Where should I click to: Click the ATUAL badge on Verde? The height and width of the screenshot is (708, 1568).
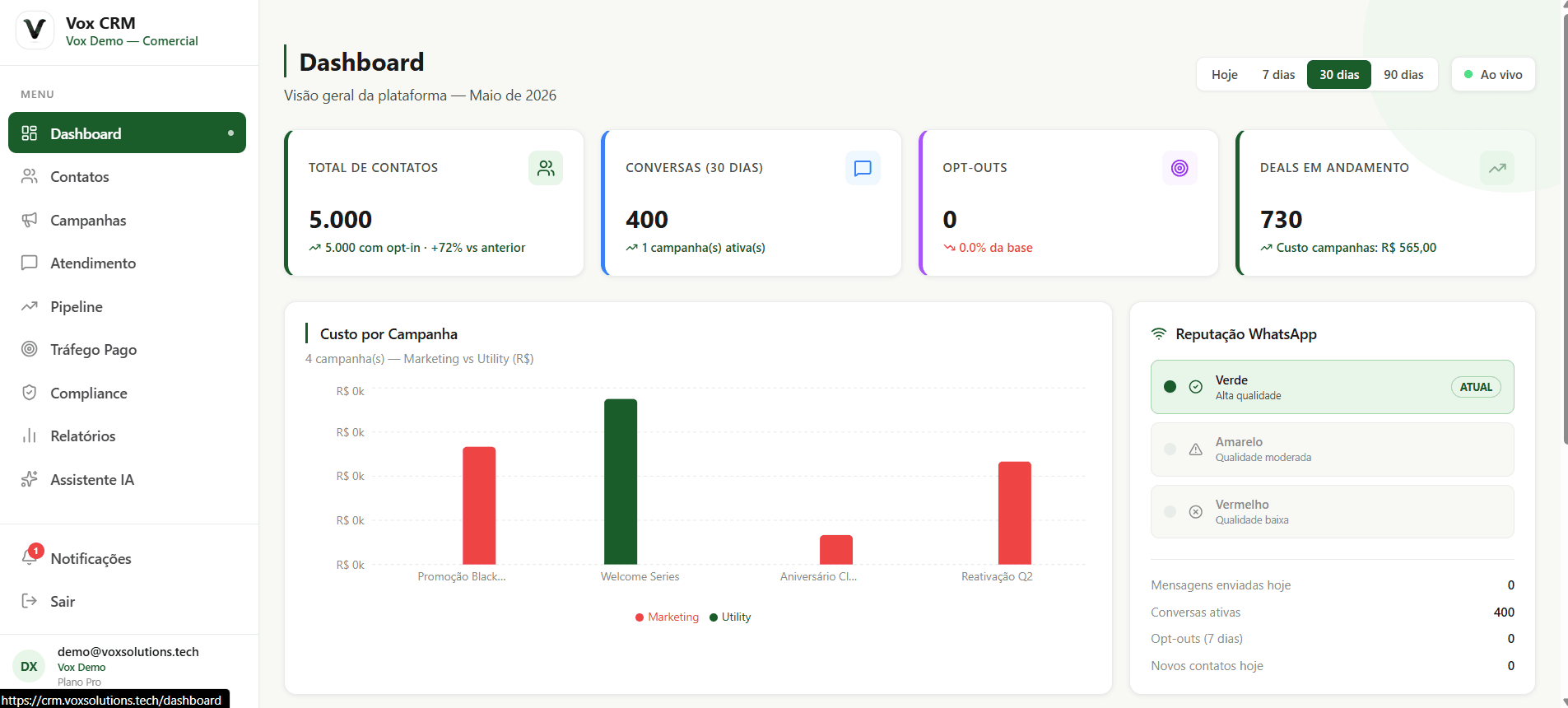(x=1476, y=387)
